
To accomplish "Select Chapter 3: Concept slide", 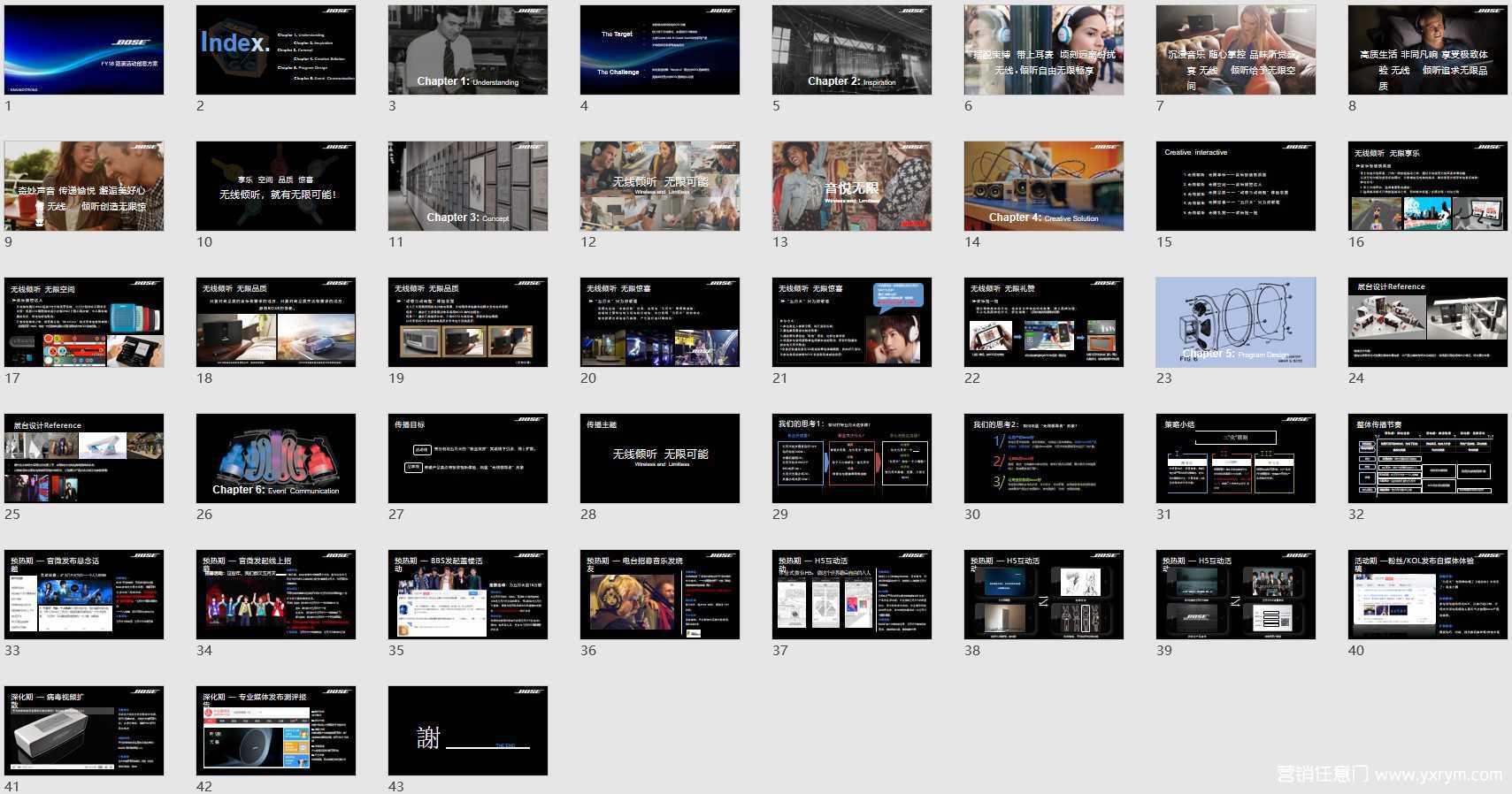I will coord(468,186).
